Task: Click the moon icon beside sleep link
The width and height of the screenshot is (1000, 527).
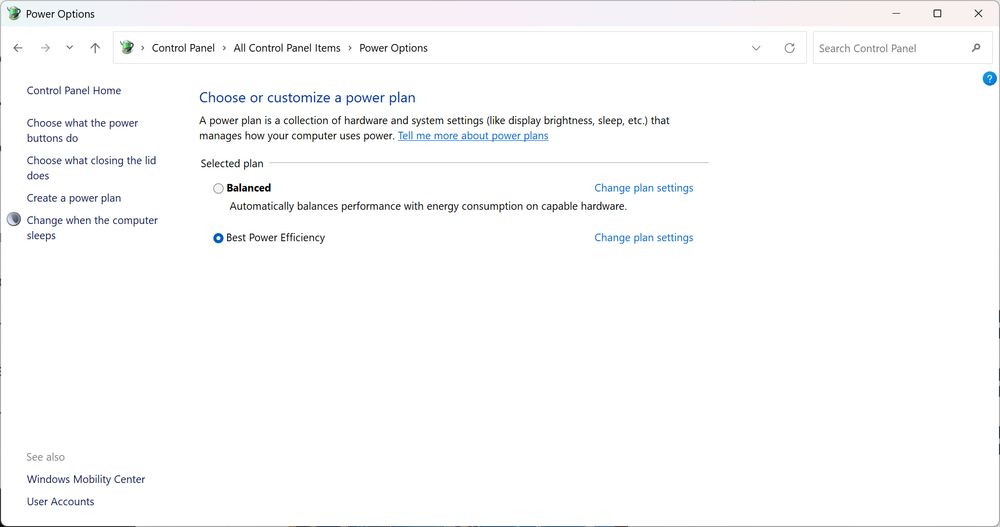Action: [x=13, y=219]
